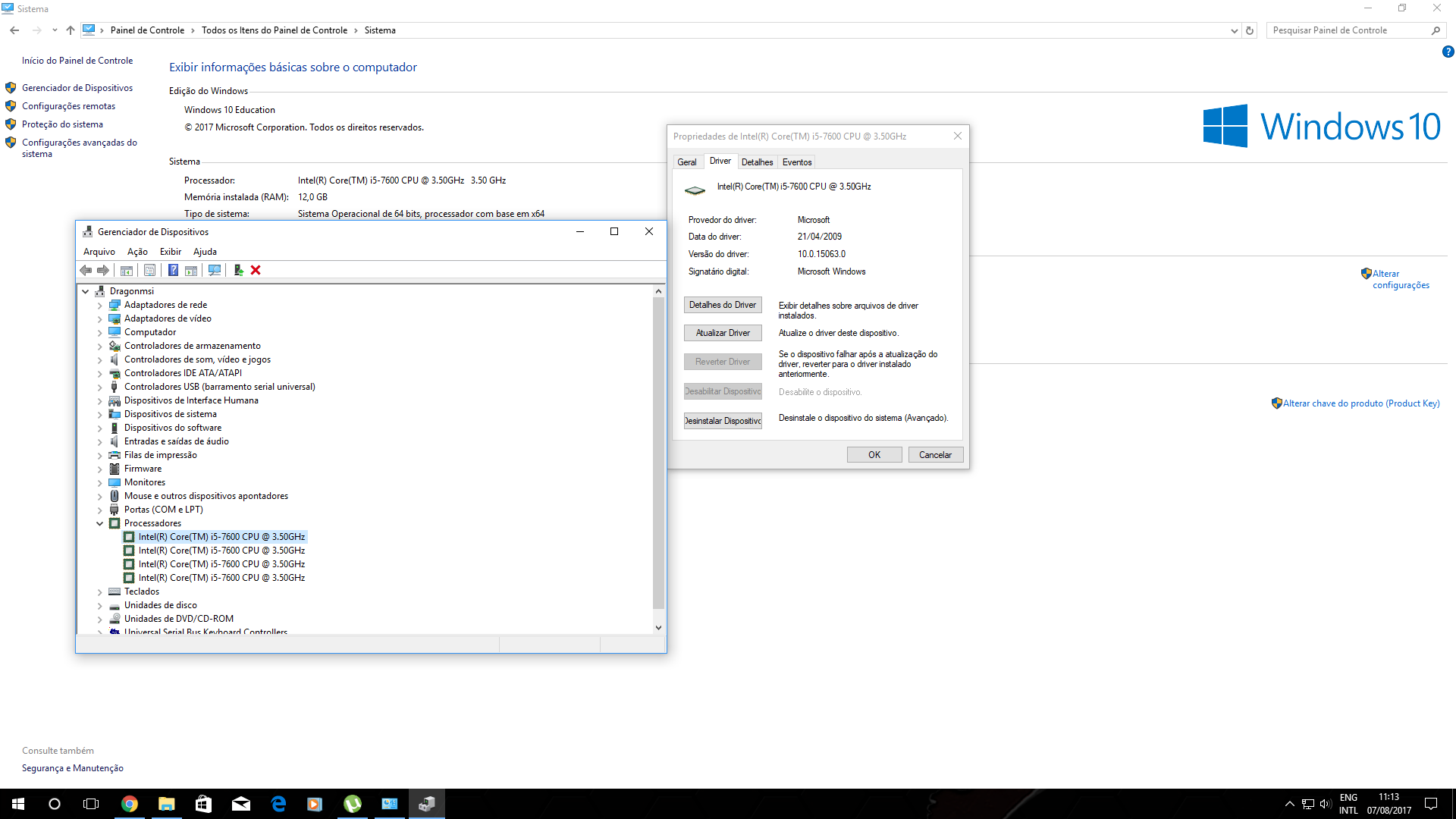Expand Controladores de armazenamento node

99,347
